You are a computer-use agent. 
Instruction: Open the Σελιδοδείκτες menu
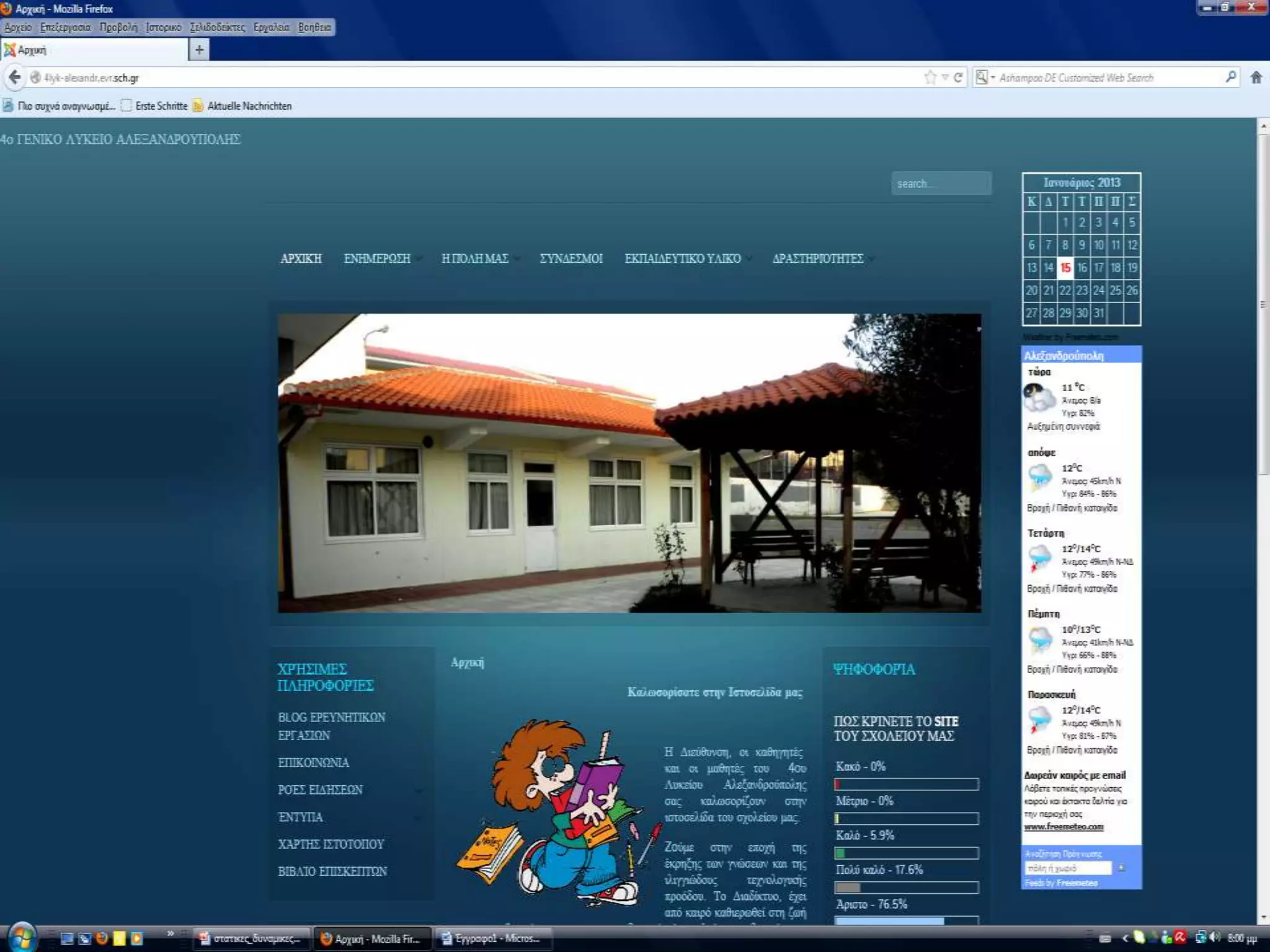click(x=217, y=27)
